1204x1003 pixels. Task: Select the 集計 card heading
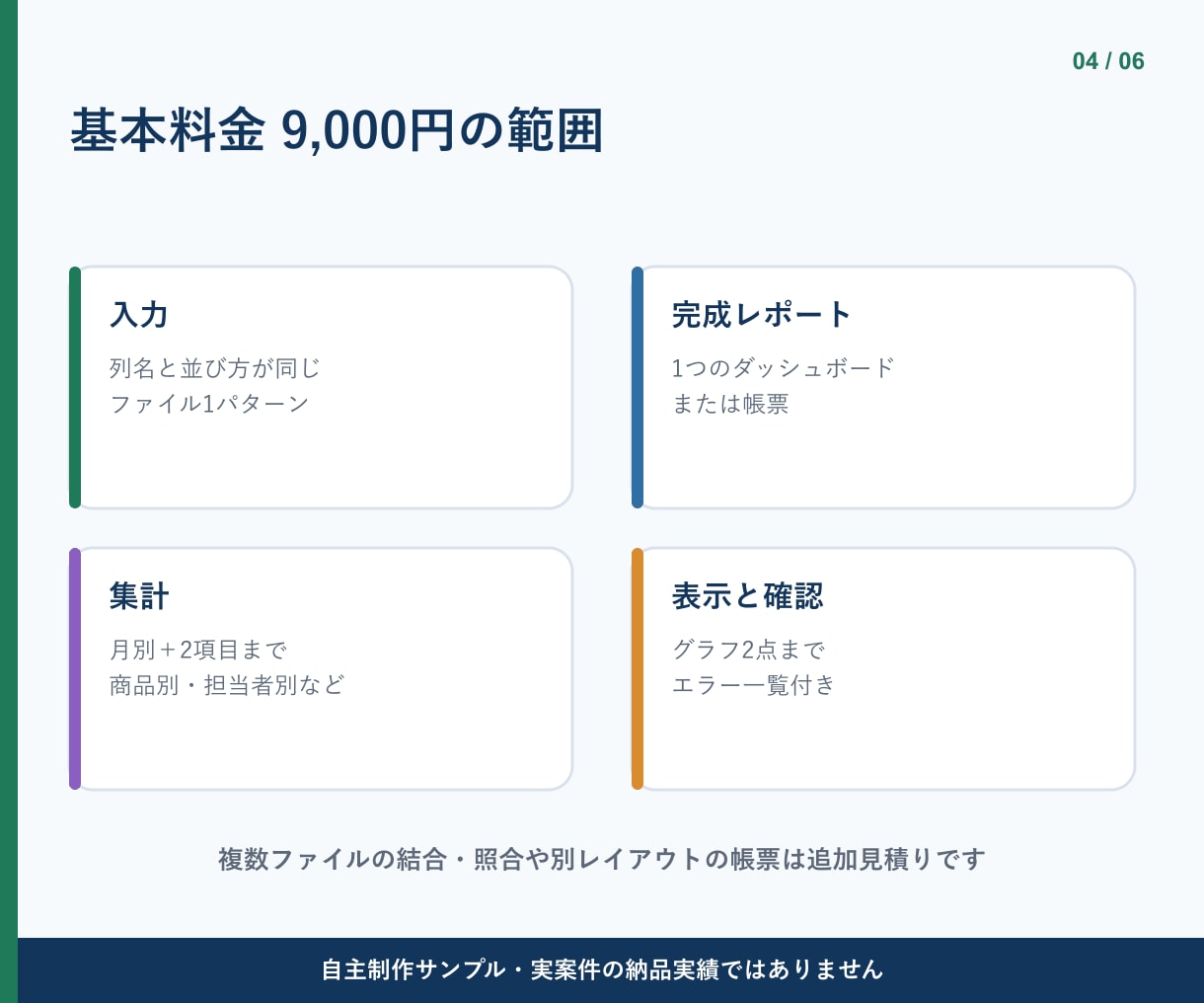click(x=139, y=596)
